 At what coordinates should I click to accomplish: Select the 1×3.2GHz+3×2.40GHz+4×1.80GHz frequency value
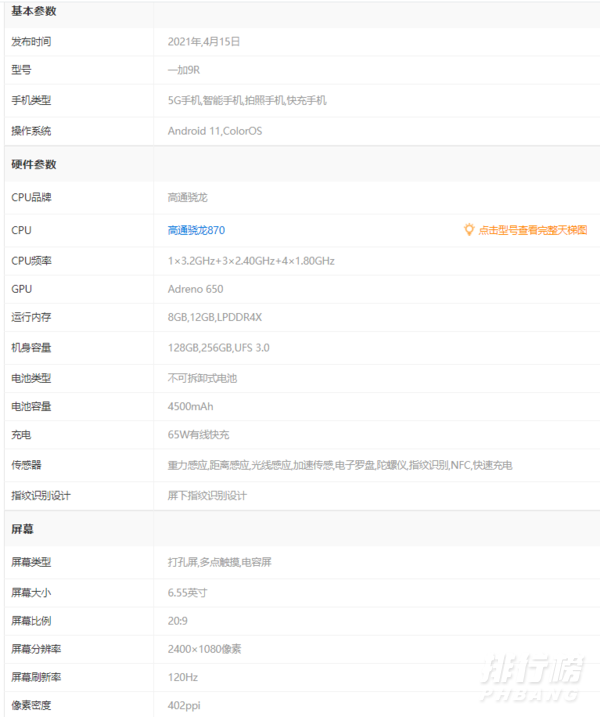click(251, 261)
